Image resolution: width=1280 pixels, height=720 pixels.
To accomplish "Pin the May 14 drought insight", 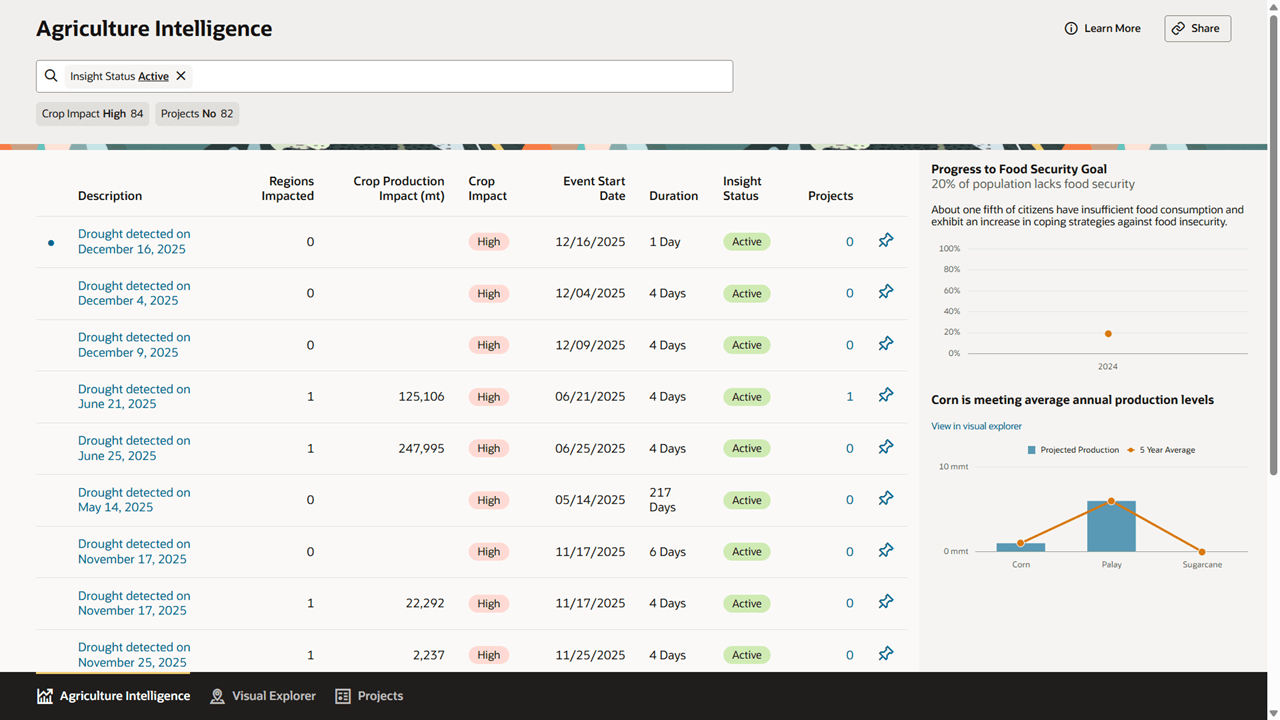I will pos(885,498).
